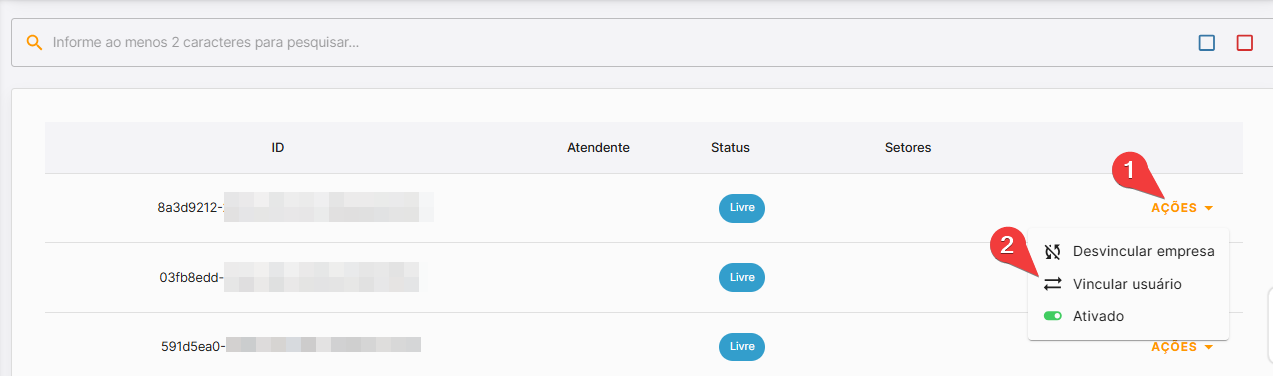Click the Desvincular empresa unlink icon
The height and width of the screenshot is (376, 1273).
tap(1052, 251)
